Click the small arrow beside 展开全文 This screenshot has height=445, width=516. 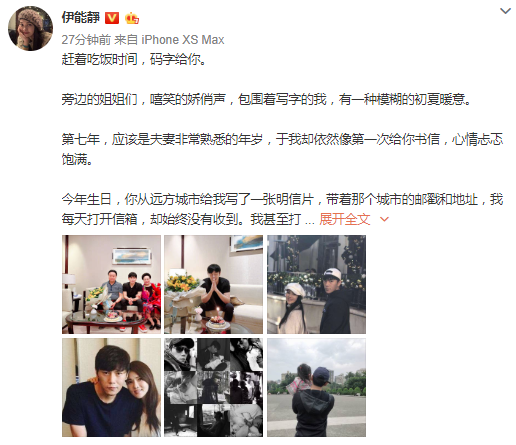tap(384, 219)
